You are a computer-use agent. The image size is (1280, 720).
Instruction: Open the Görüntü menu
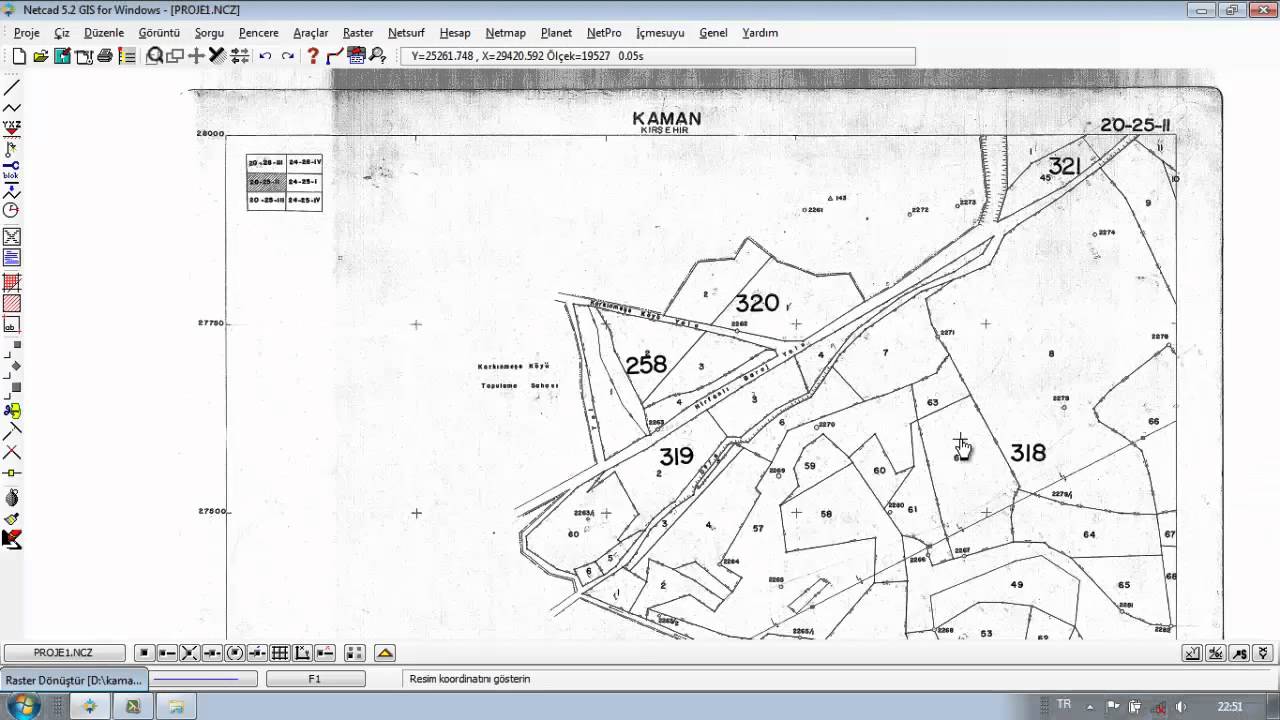(159, 33)
